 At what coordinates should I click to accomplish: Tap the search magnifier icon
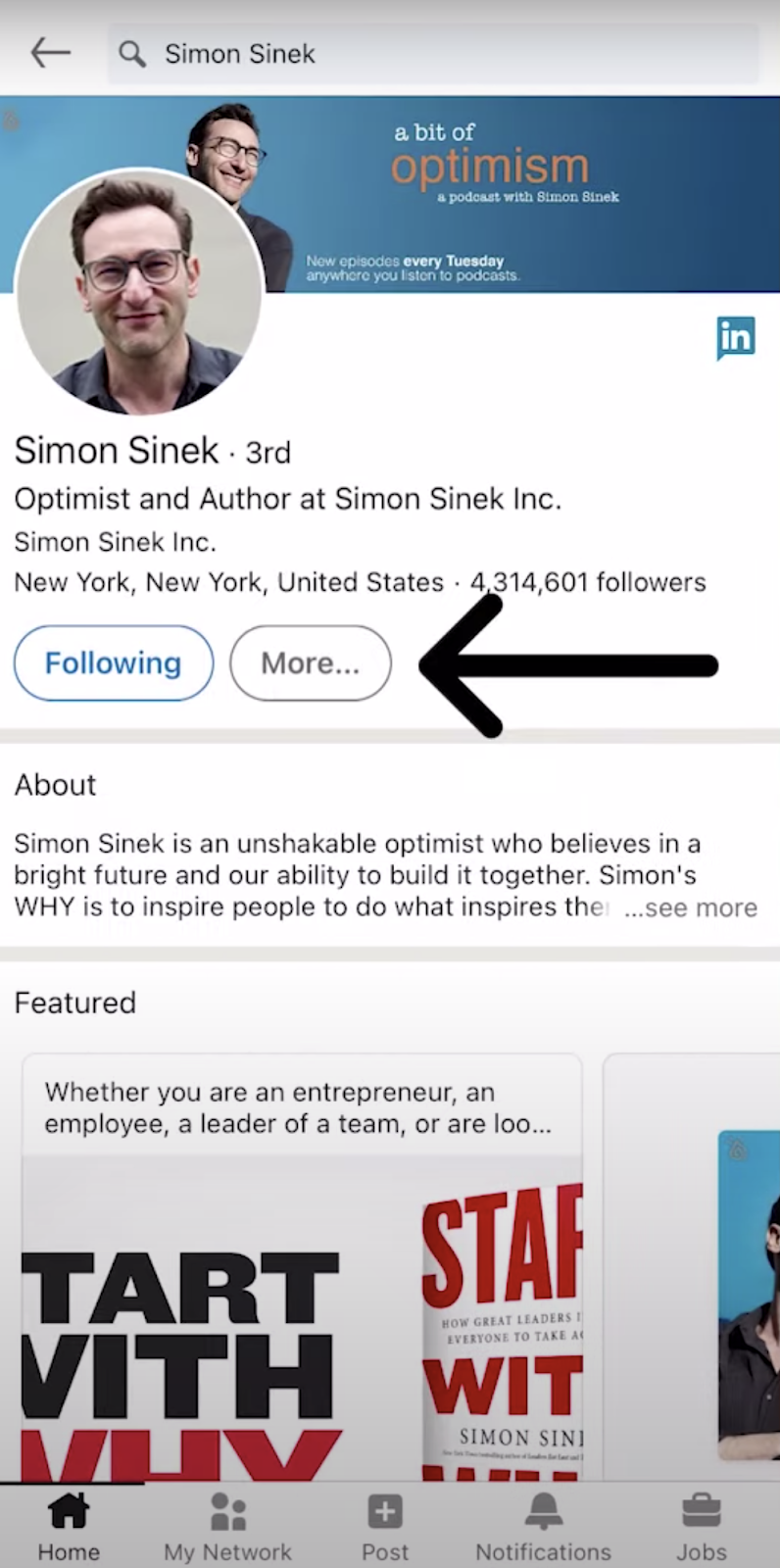coord(132,54)
